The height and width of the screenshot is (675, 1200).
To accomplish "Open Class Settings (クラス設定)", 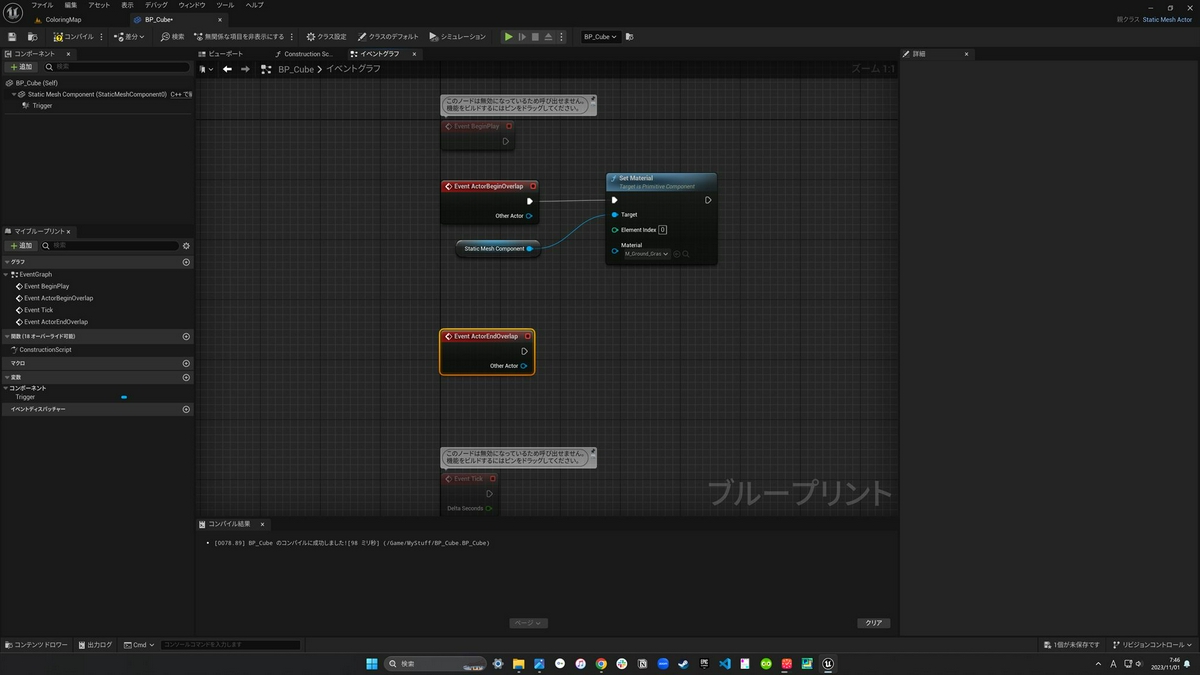I will click(x=326, y=37).
